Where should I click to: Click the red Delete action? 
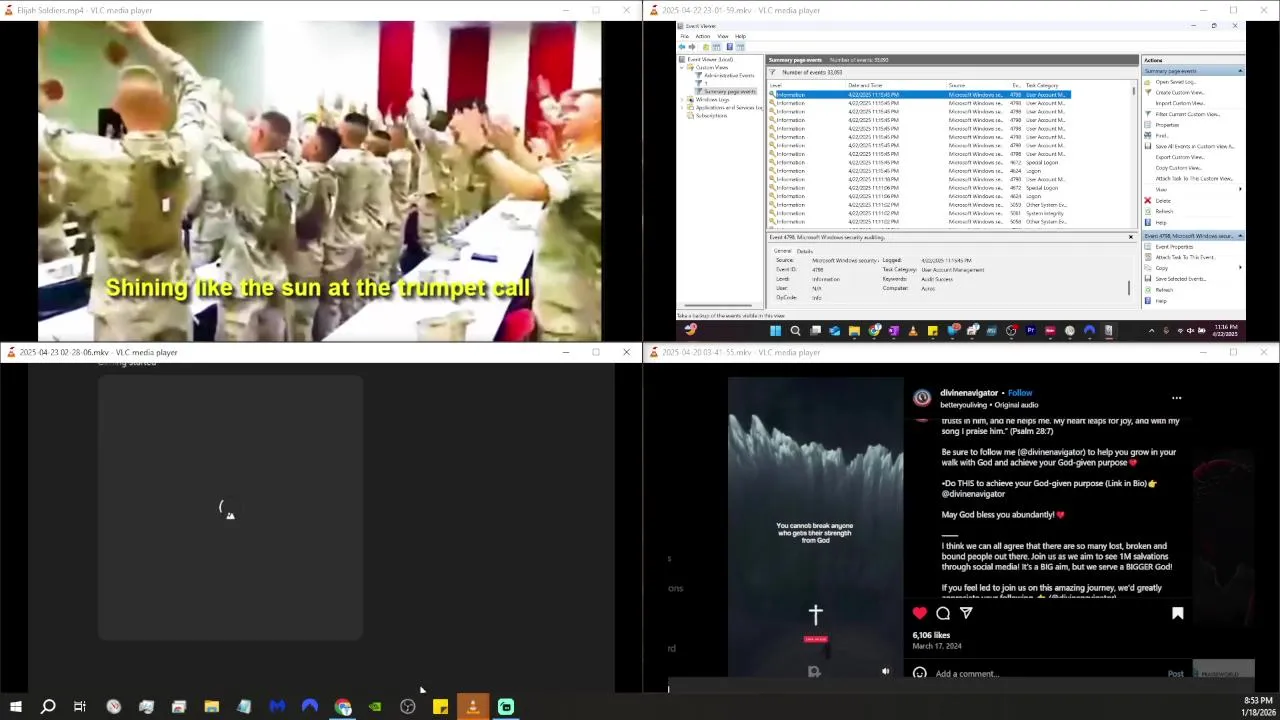coord(1162,200)
